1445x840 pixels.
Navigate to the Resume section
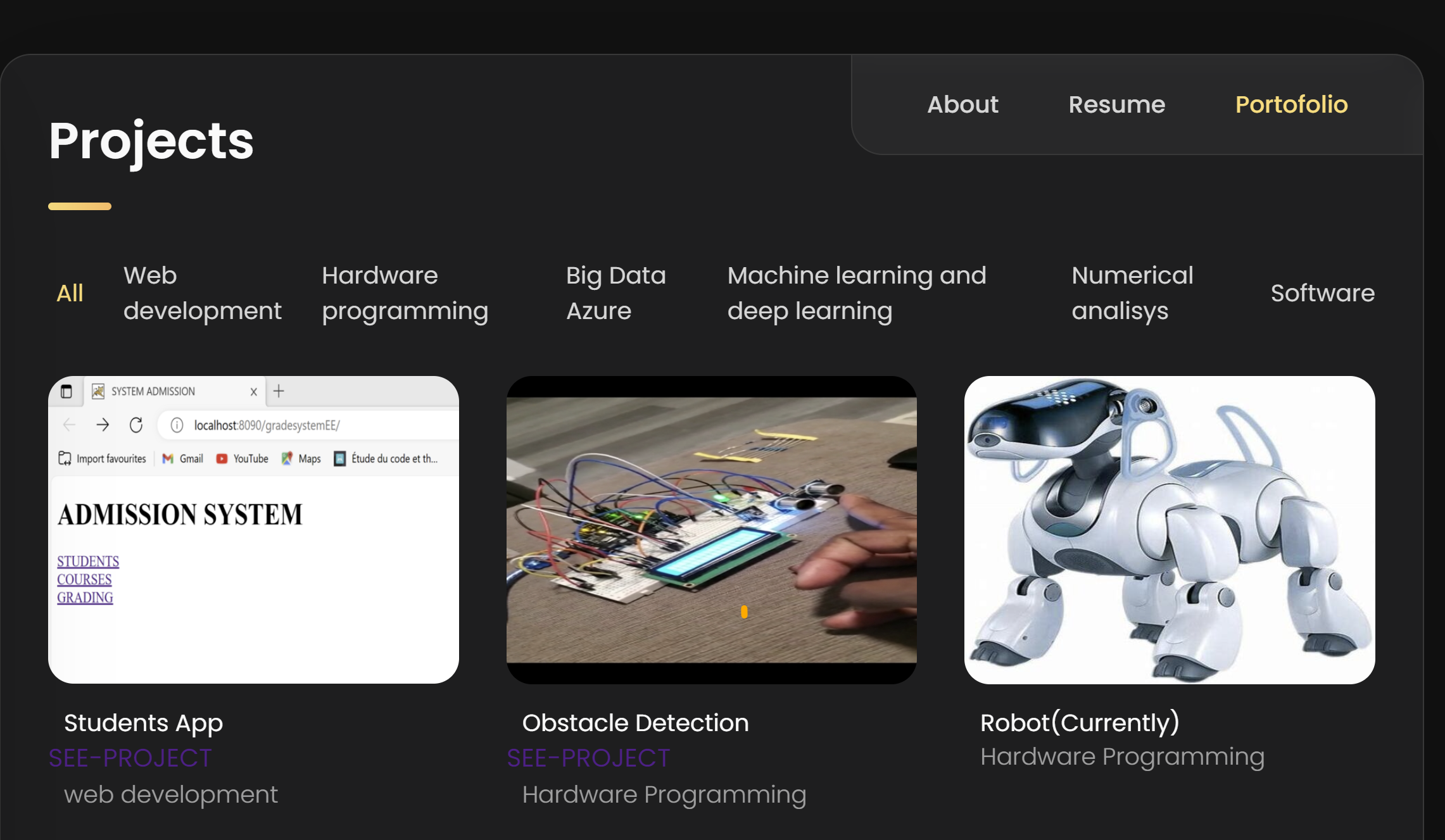pyautogui.click(x=1116, y=104)
